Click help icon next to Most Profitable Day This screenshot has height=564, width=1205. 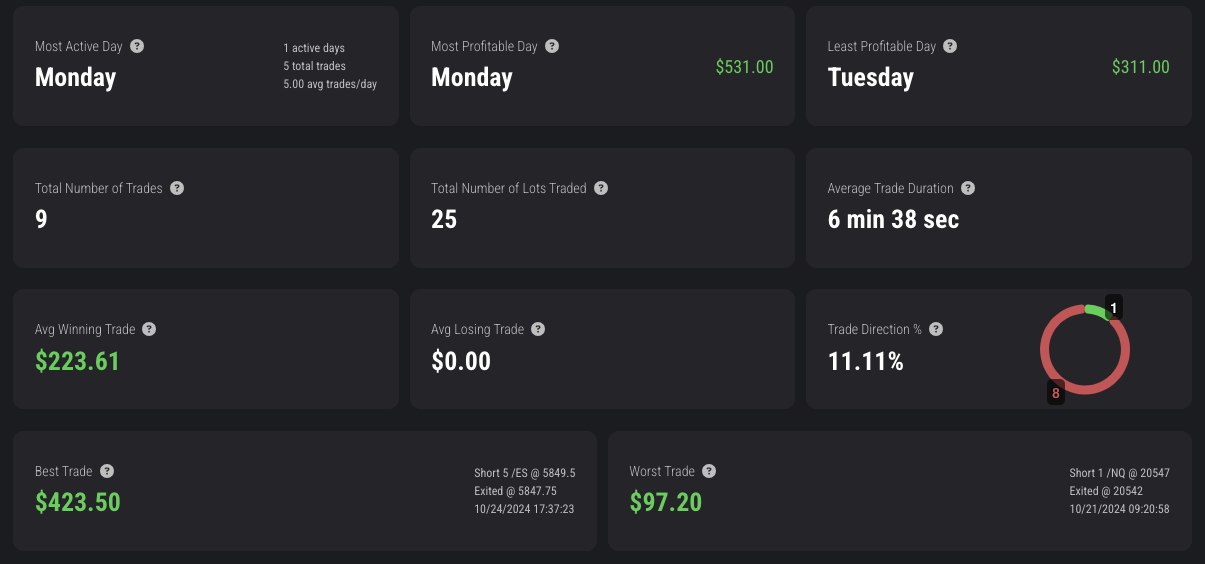tap(552, 46)
